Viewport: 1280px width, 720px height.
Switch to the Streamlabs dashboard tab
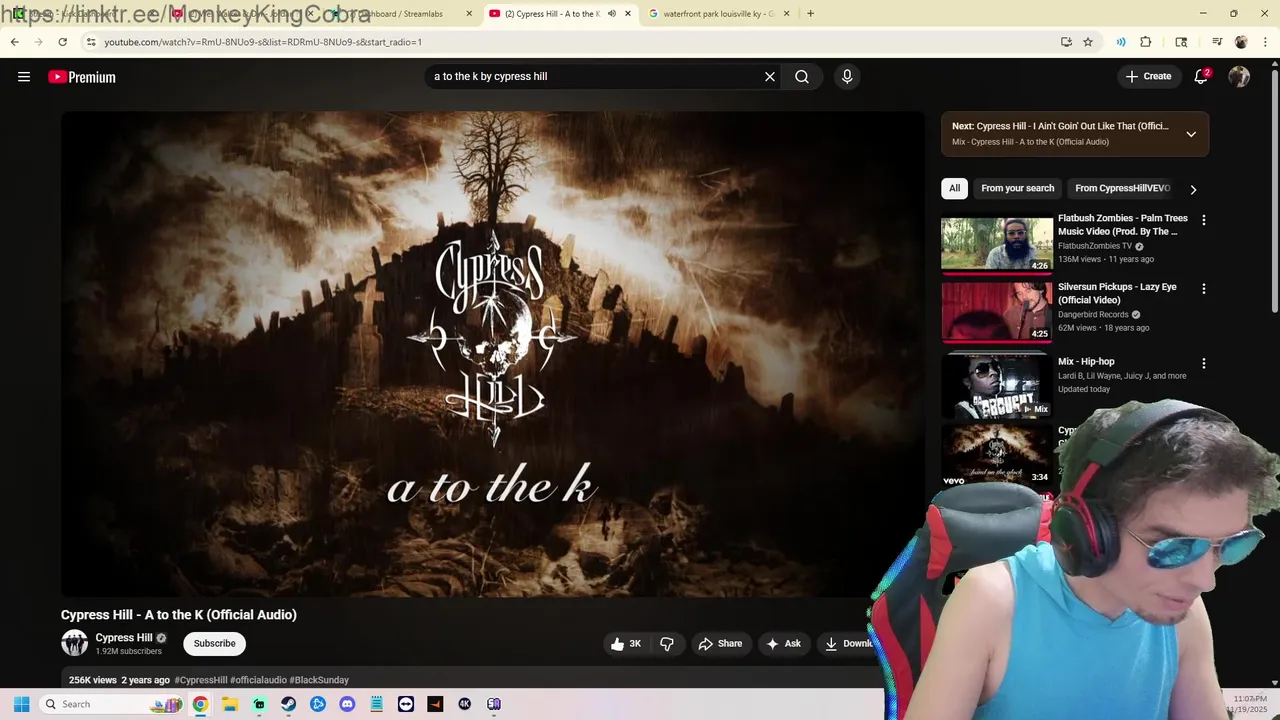400,14
